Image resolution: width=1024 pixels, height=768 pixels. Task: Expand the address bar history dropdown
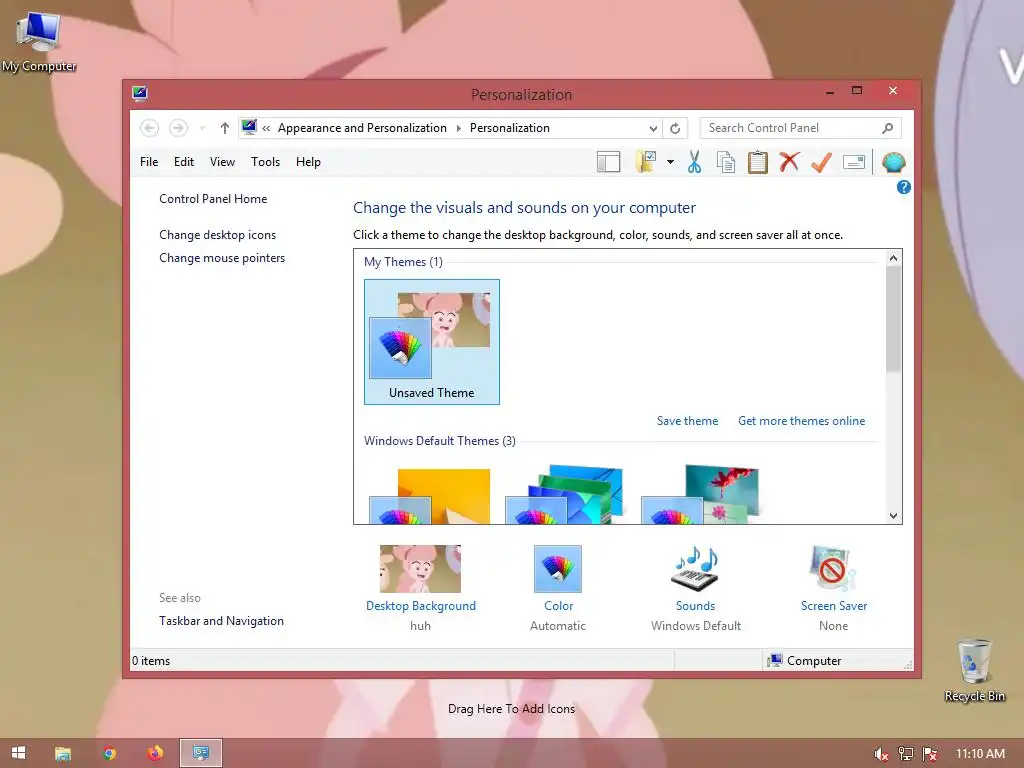[x=653, y=128]
